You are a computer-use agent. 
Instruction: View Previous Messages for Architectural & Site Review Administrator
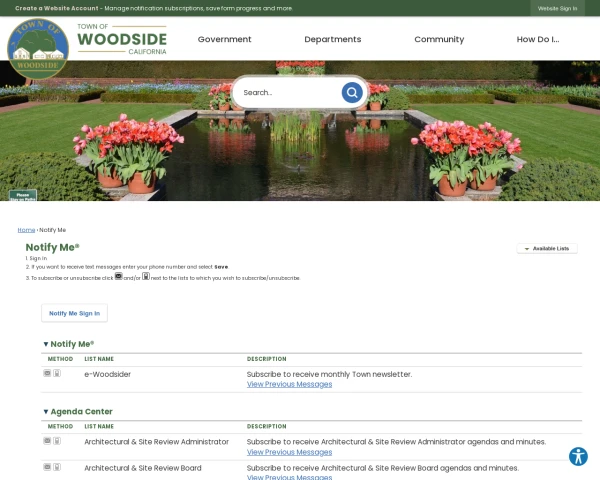(289, 452)
